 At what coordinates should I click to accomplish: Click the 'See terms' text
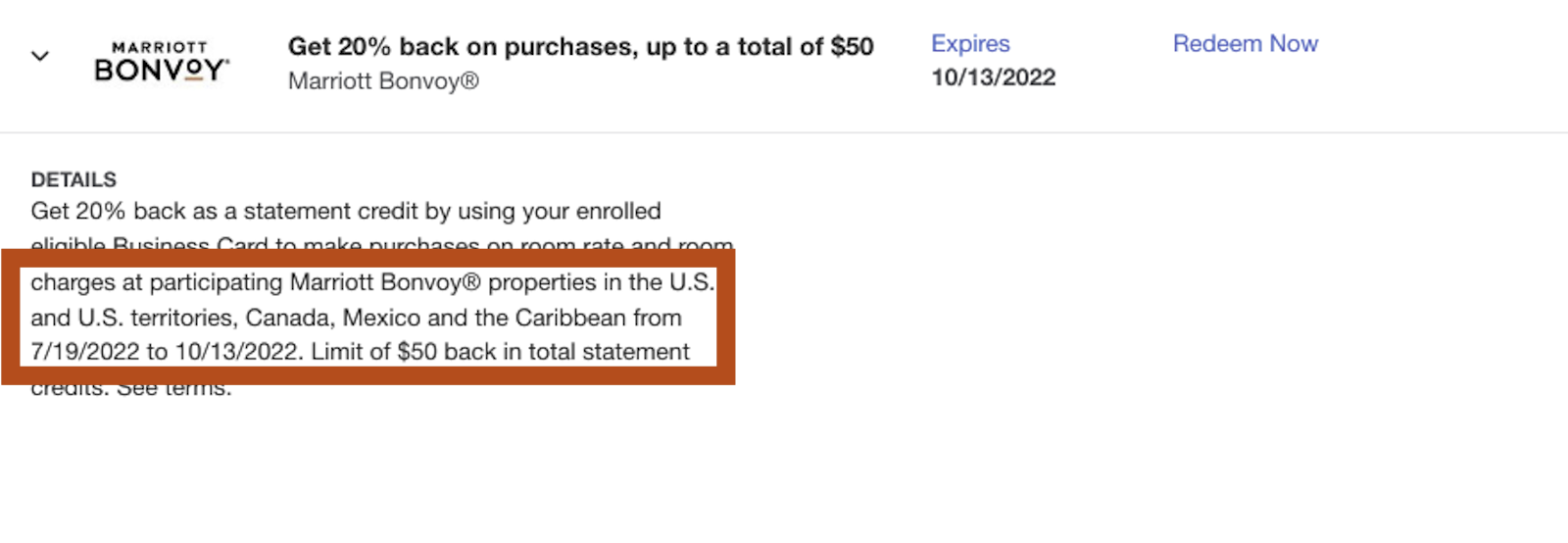174,389
